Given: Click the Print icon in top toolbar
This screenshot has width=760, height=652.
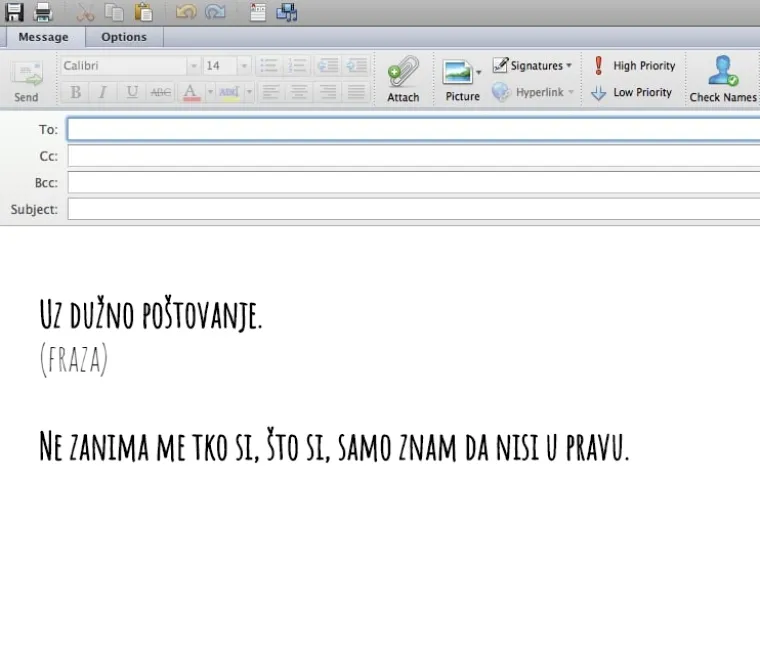Looking at the screenshot, I should click(x=43, y=12).
